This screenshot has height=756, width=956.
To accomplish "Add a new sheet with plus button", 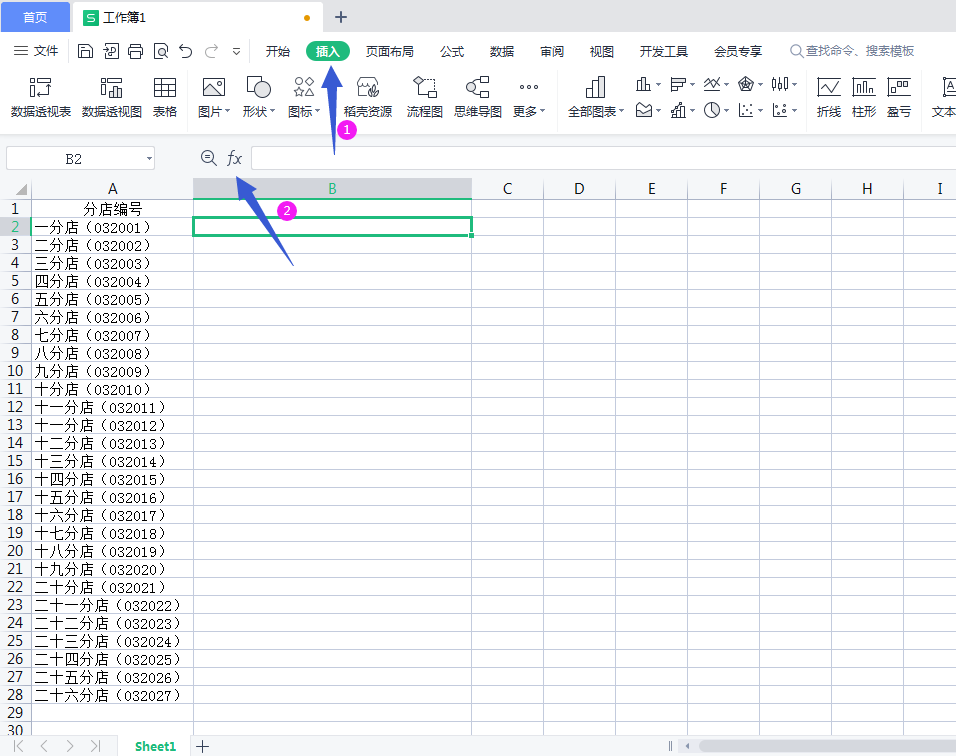I will [x=202, y=746].
